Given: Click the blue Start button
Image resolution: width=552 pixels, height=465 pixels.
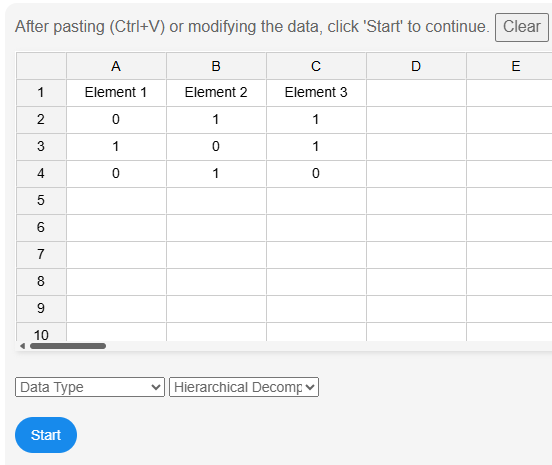Looking at the screenshot, I should pos(46,435).
